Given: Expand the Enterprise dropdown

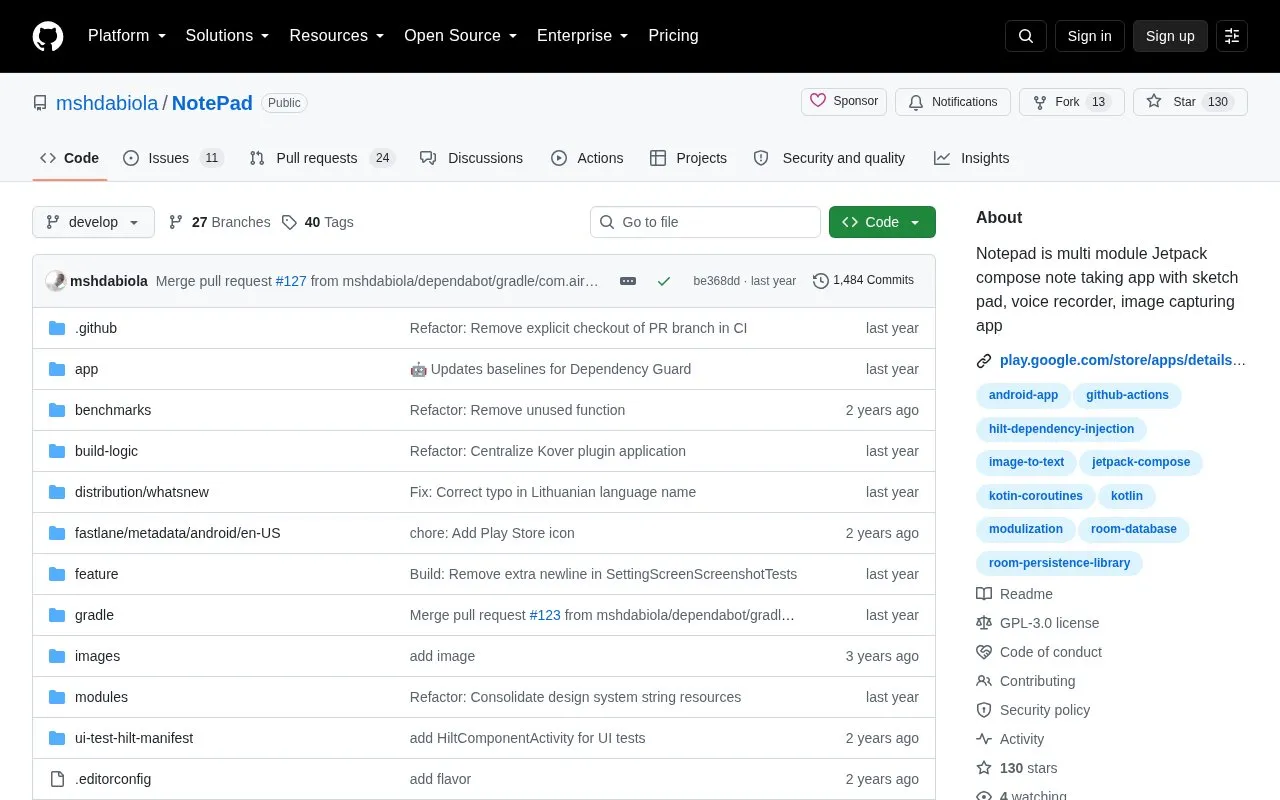Looking at the screenshot, I should click(x=583, y=36).
